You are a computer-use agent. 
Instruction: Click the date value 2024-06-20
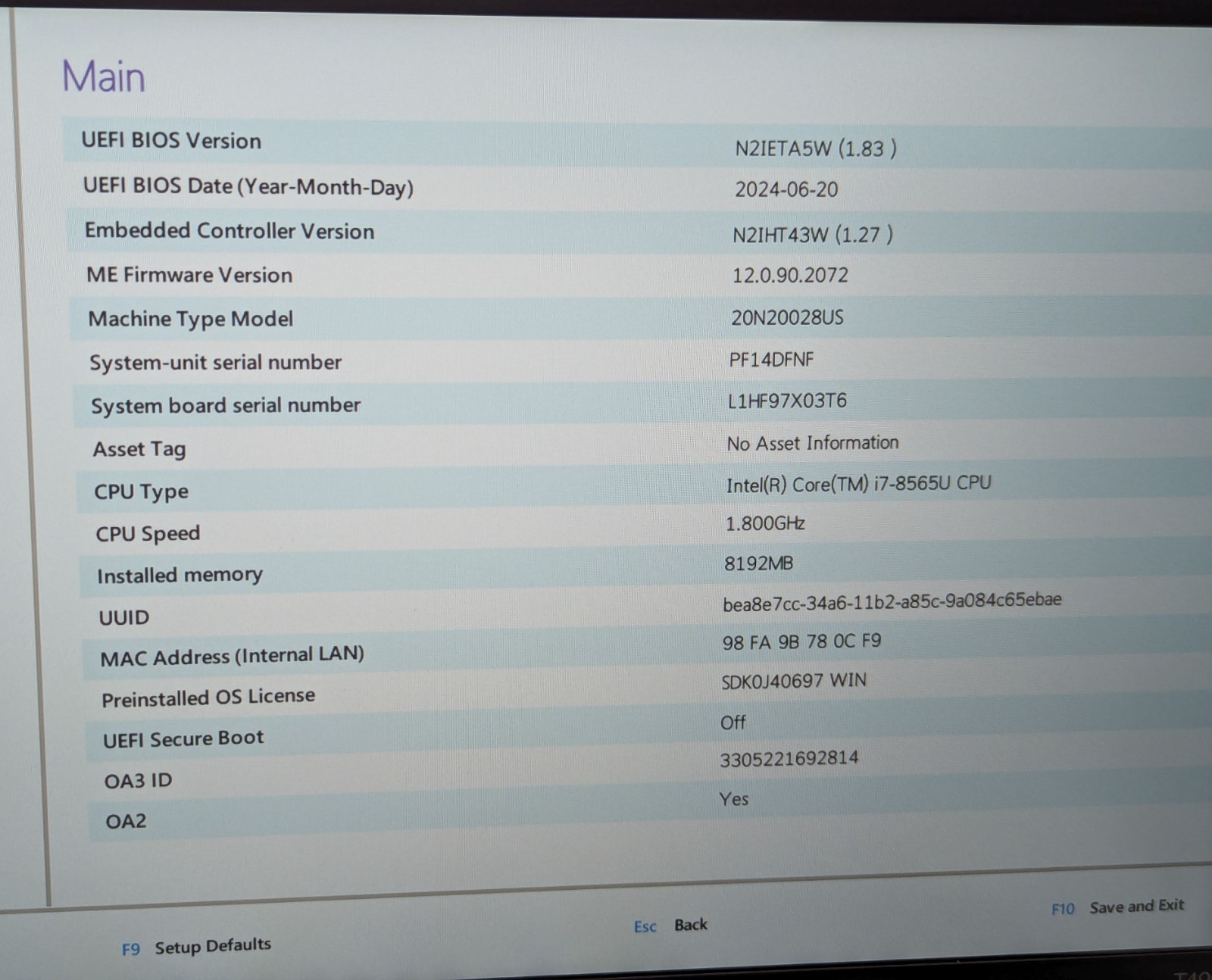tap(786, 189)
